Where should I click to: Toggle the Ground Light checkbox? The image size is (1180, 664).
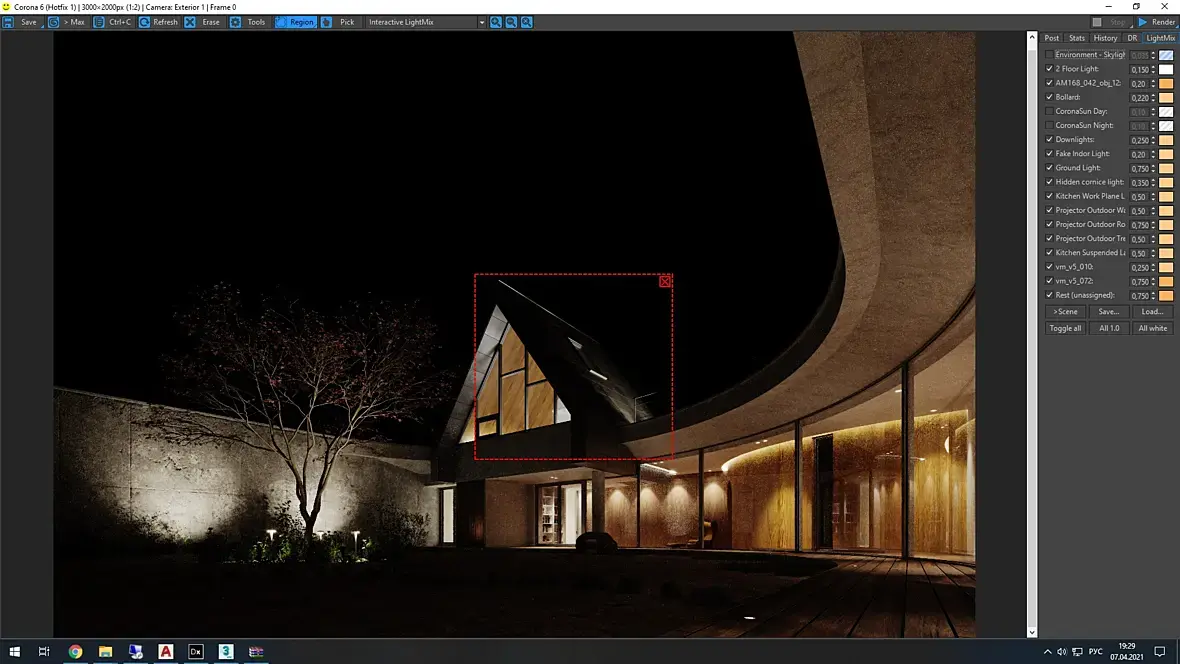(x=1049, y=168)
